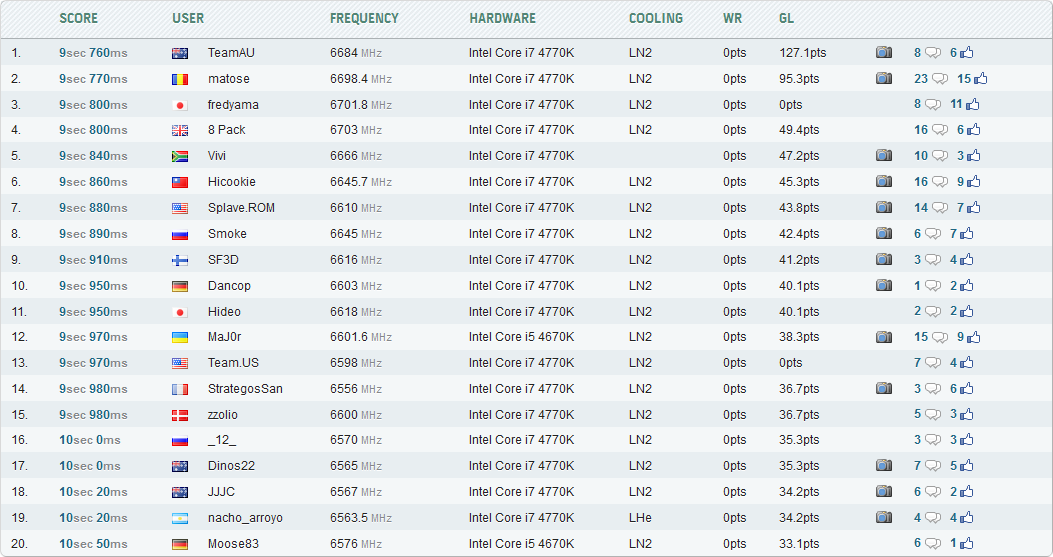Image resolution: width=1053 pixels, height=557 pixels.
Task: Open comment bubble for Splave.ROM's score
Action: pos(940,208)
